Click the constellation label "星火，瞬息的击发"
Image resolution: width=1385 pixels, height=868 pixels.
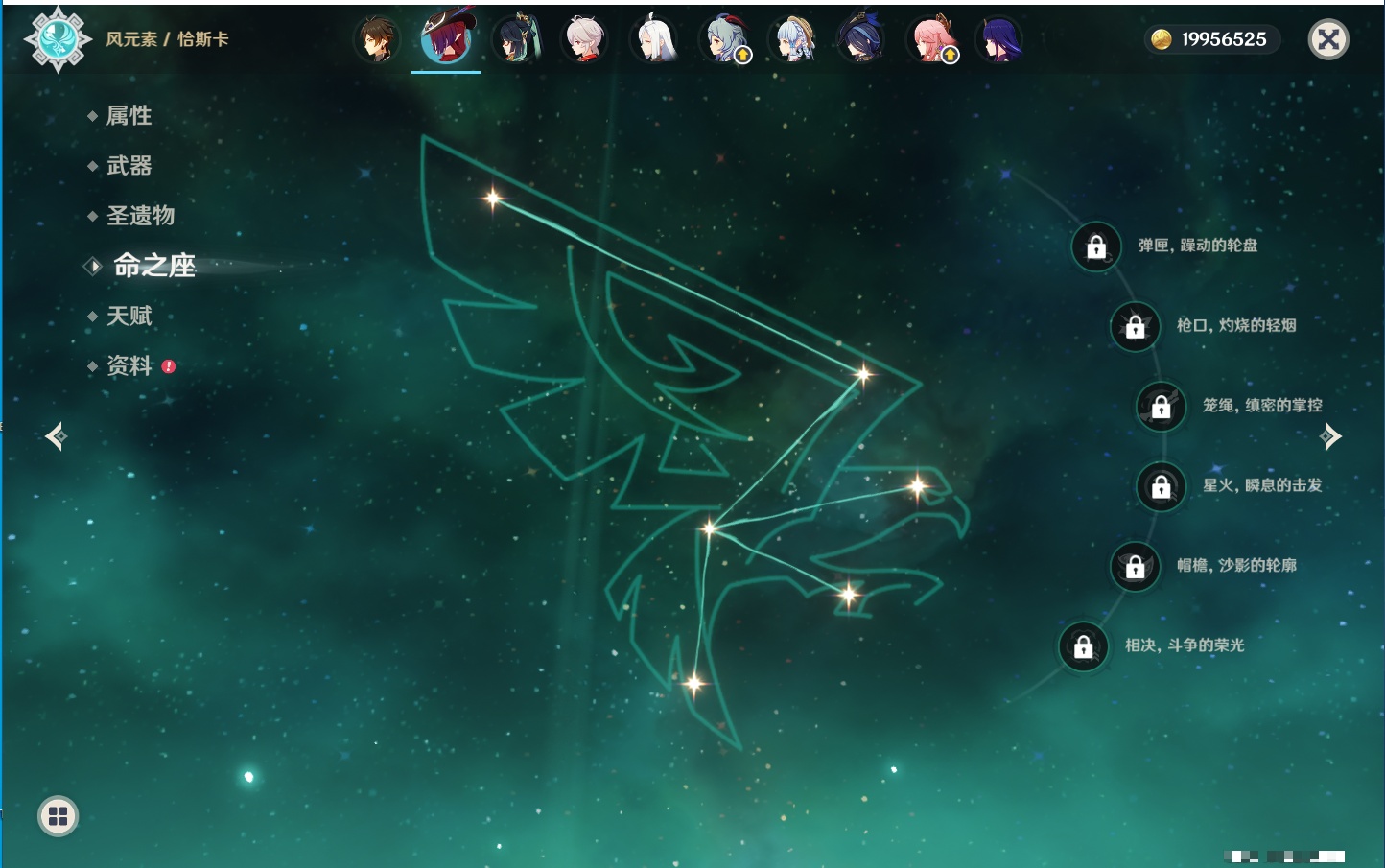[x=1262, y=485]
